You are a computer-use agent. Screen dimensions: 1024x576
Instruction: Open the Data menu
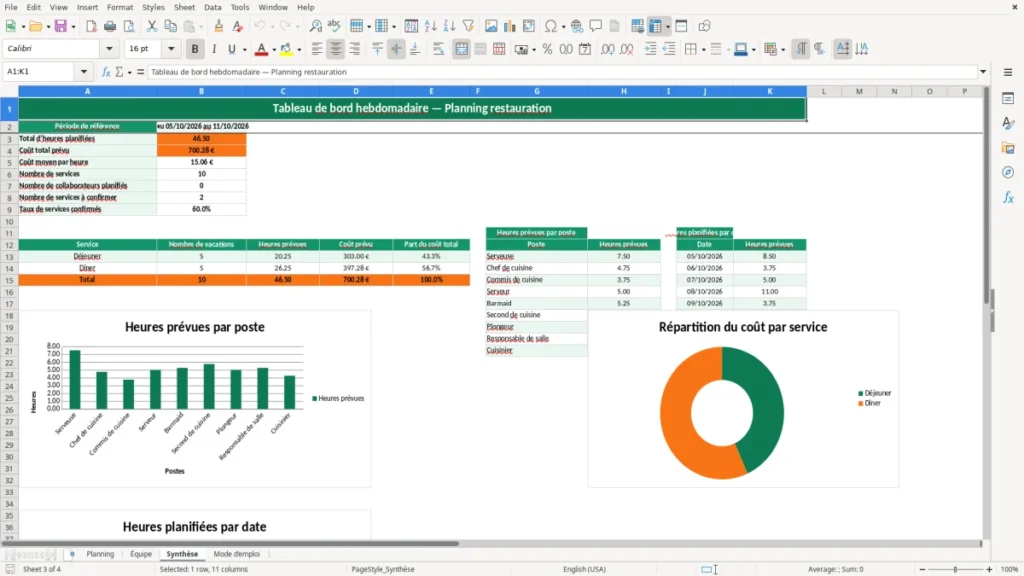[212, 7]
